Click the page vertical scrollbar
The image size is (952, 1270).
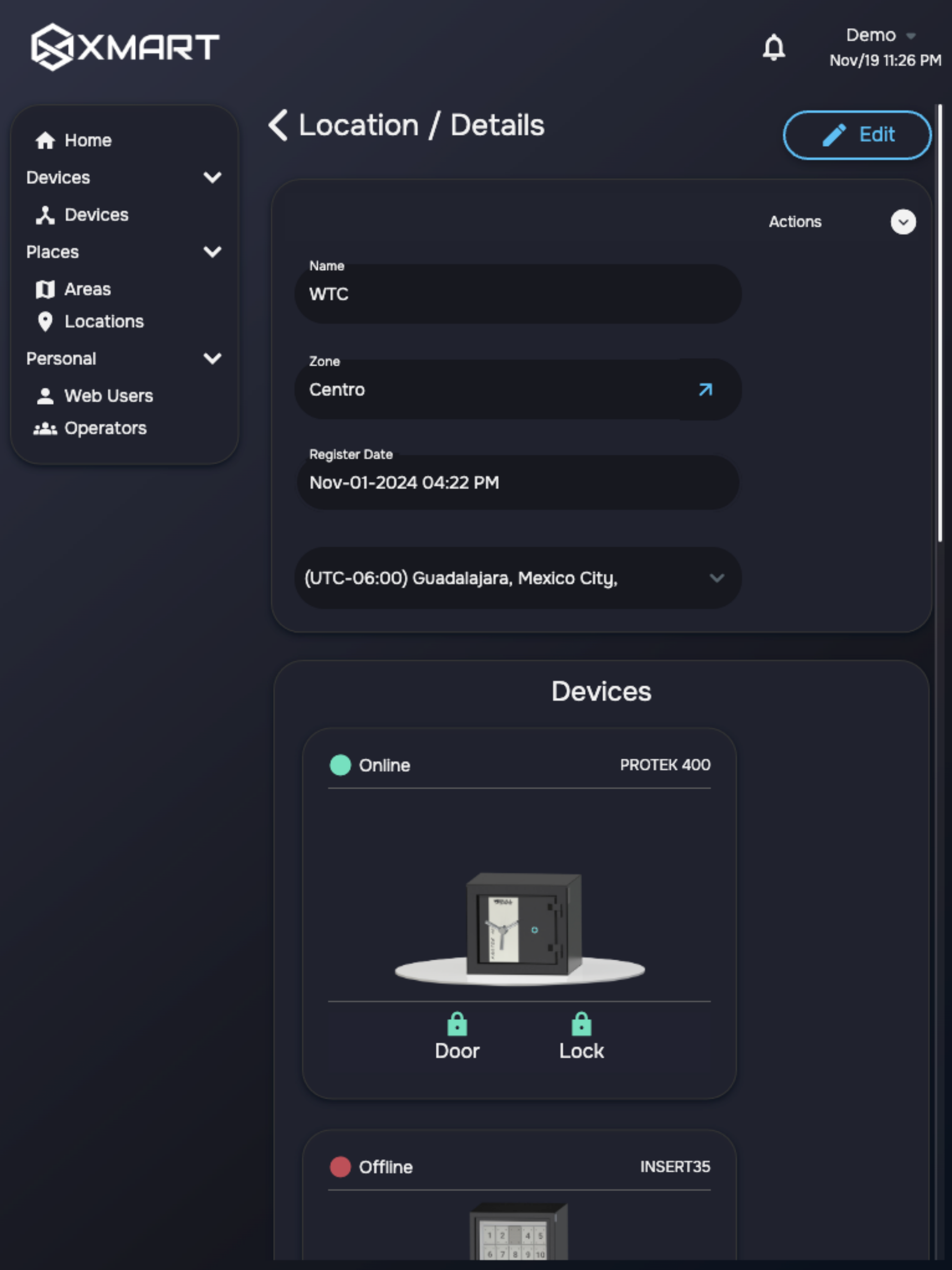click(x=940, y=323)
